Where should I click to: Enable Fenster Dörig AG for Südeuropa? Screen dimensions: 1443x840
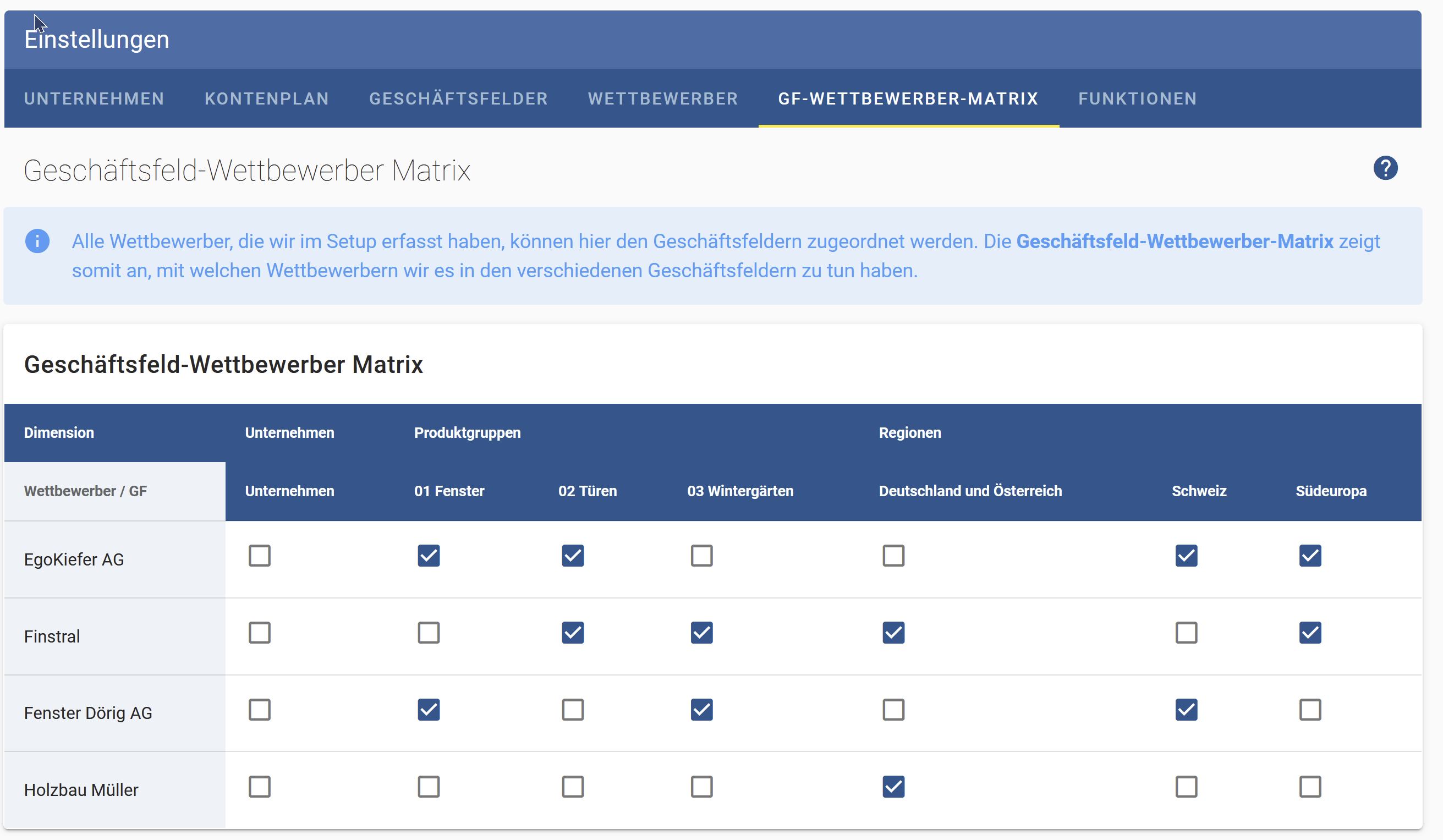click(x=1309, y=710)
